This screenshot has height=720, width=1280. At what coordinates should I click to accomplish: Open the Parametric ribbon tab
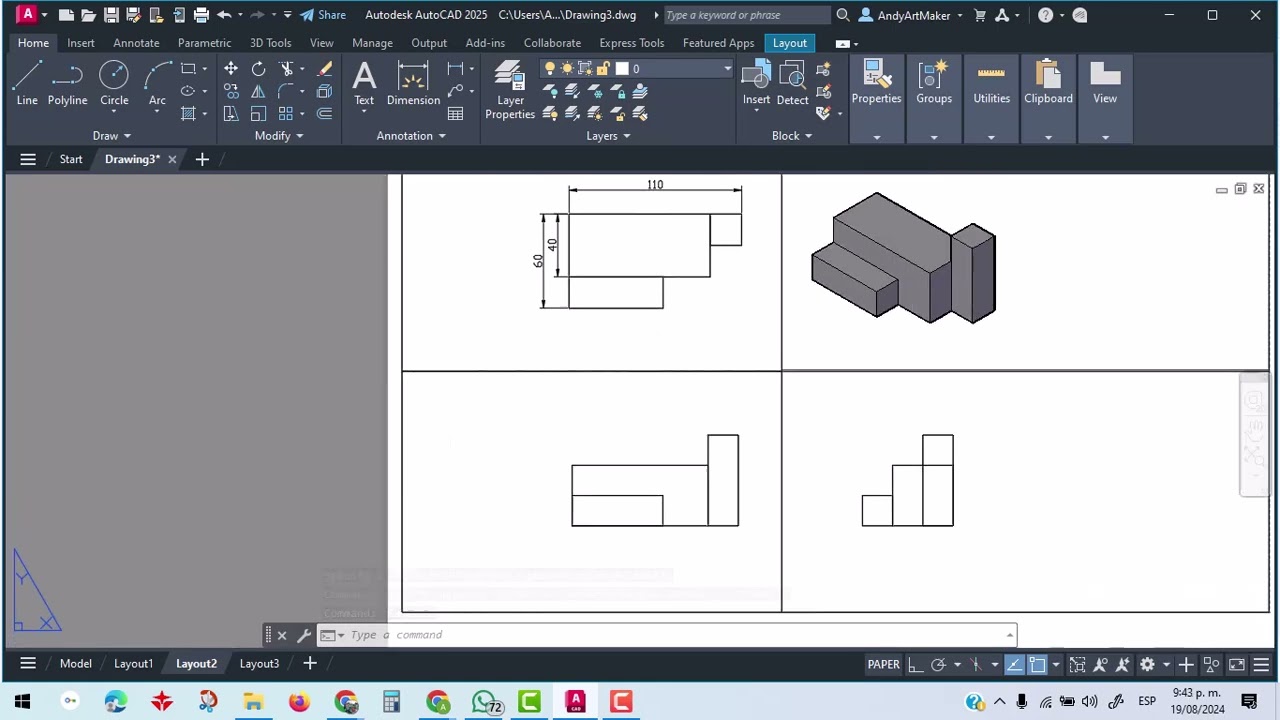[204, 43]
